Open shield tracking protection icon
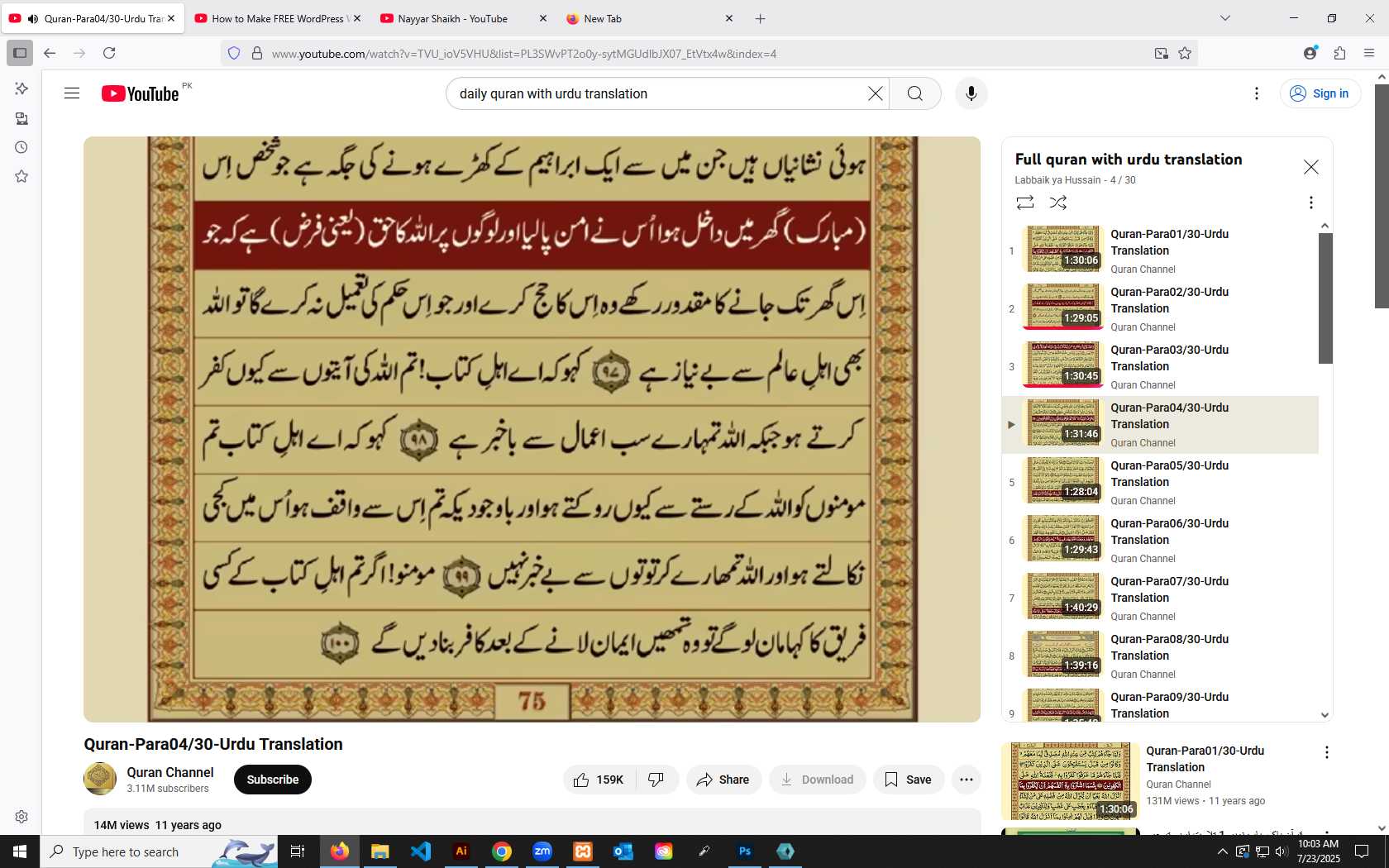 pos(234,53)
